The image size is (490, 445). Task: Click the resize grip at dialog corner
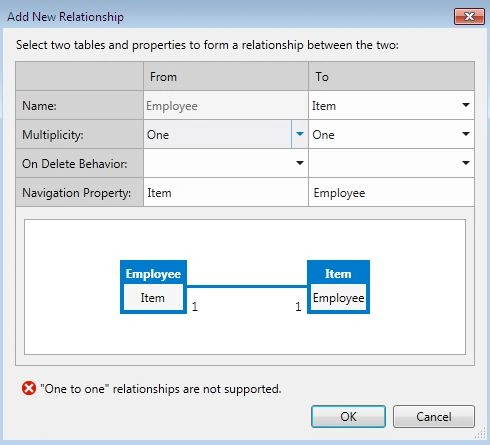click(481, 433)
